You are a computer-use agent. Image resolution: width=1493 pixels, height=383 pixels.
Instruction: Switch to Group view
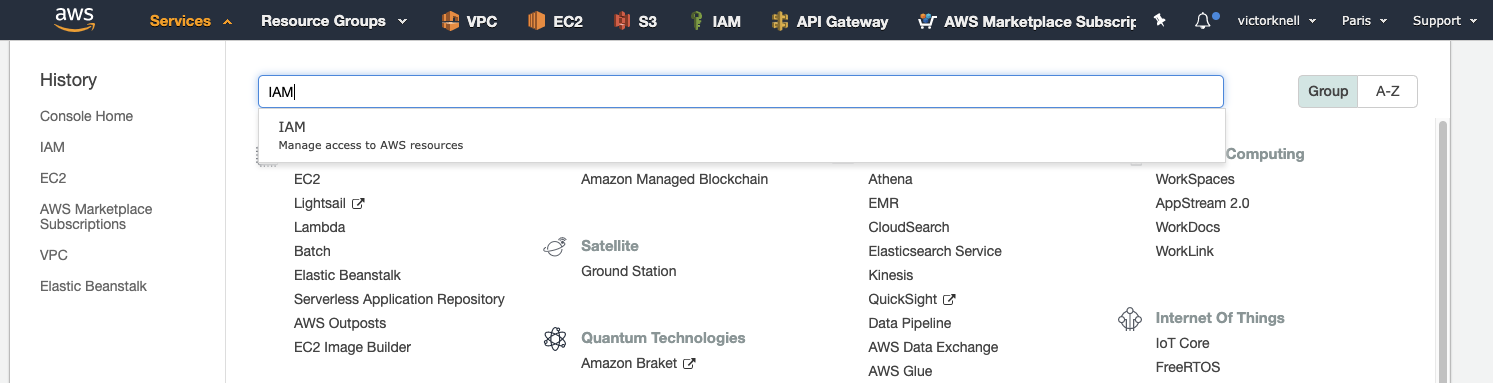[x=1328, y=91]
